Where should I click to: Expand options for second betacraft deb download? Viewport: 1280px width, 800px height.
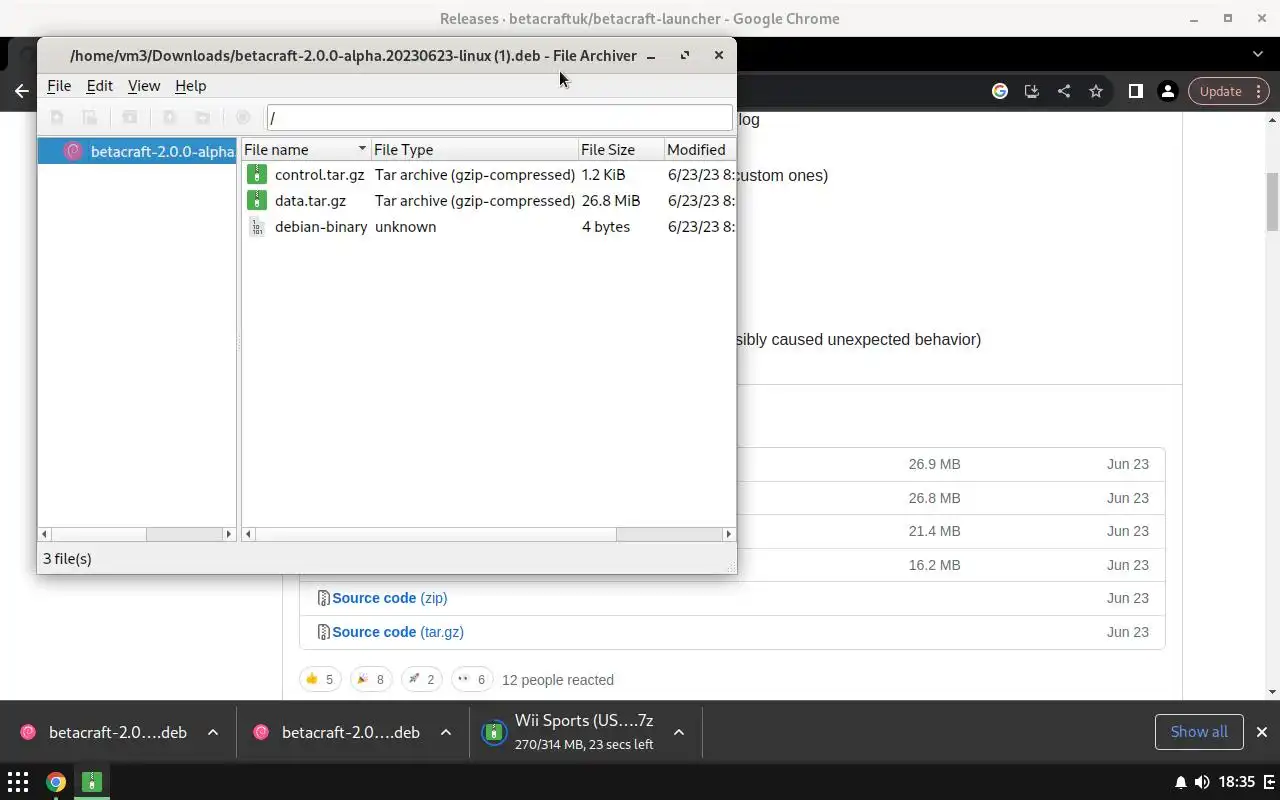click(x=446, y=732)
